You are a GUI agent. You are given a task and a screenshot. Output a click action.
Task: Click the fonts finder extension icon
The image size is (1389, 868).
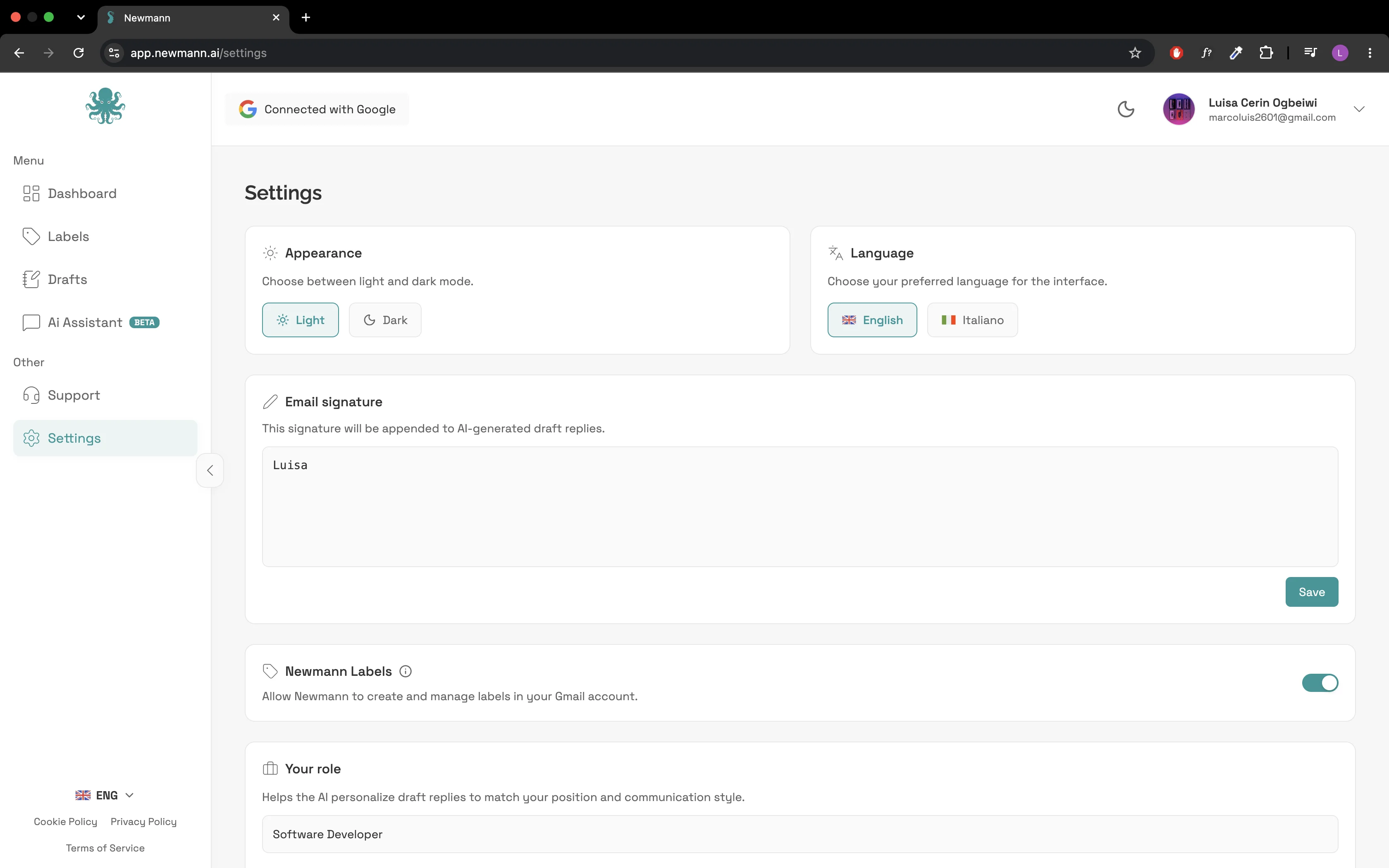(1206, 53)
